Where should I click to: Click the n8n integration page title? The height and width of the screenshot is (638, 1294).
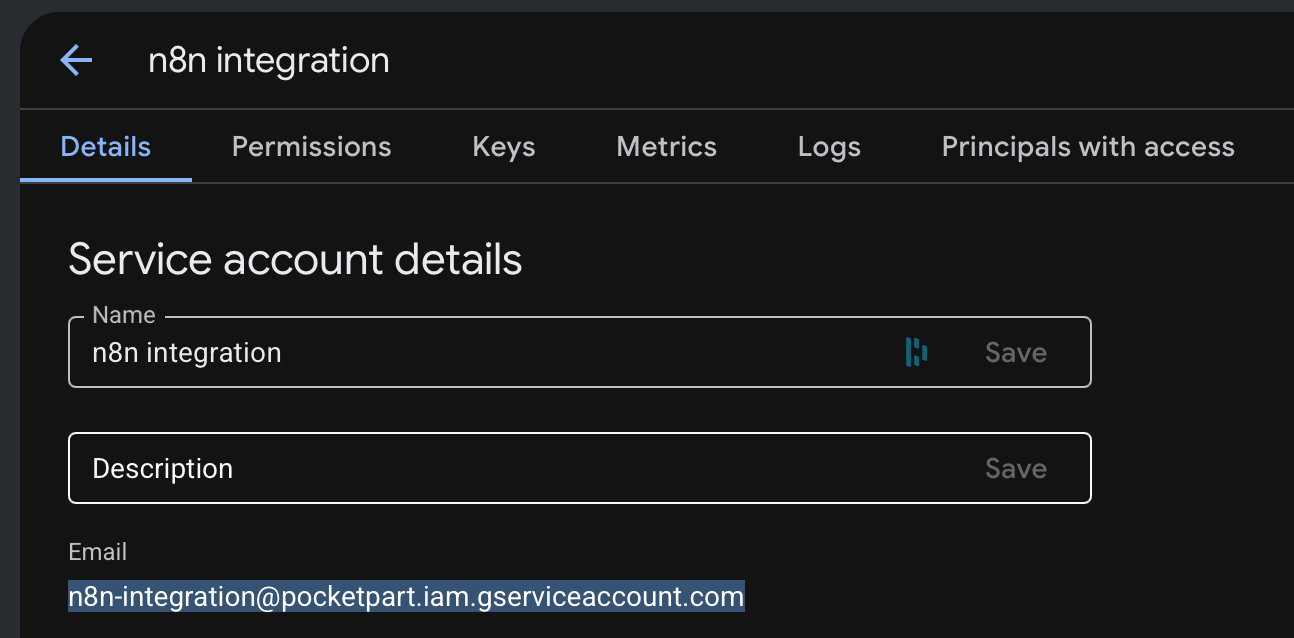(269, 60)
